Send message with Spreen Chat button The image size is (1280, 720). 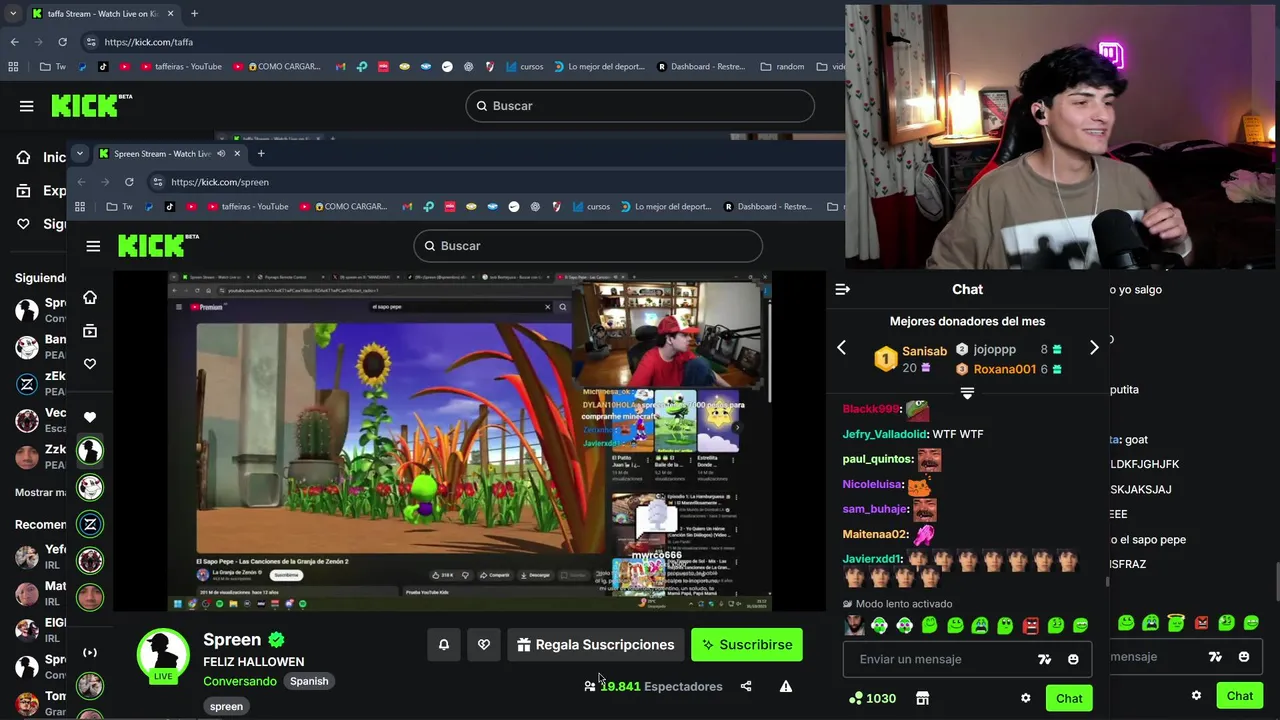(x=1069, y=698)
